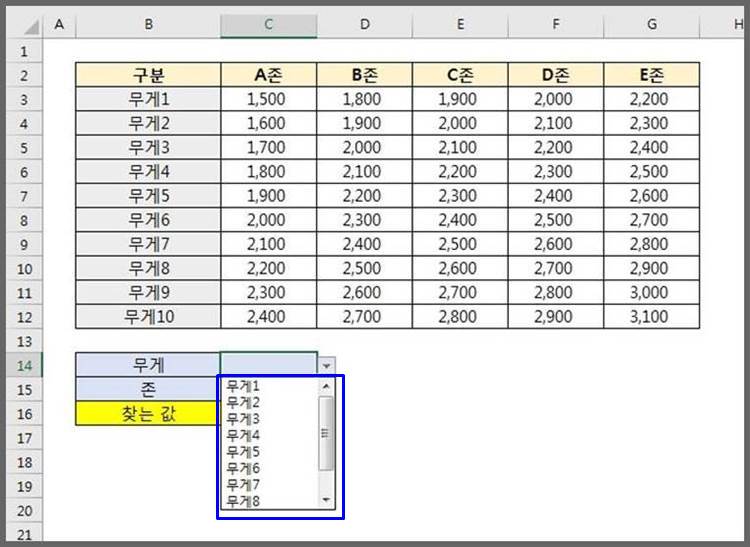Image resolution: width=750 pixels, height=547 pixels.
Task: Select row 14 header
Action: (24, 366)
